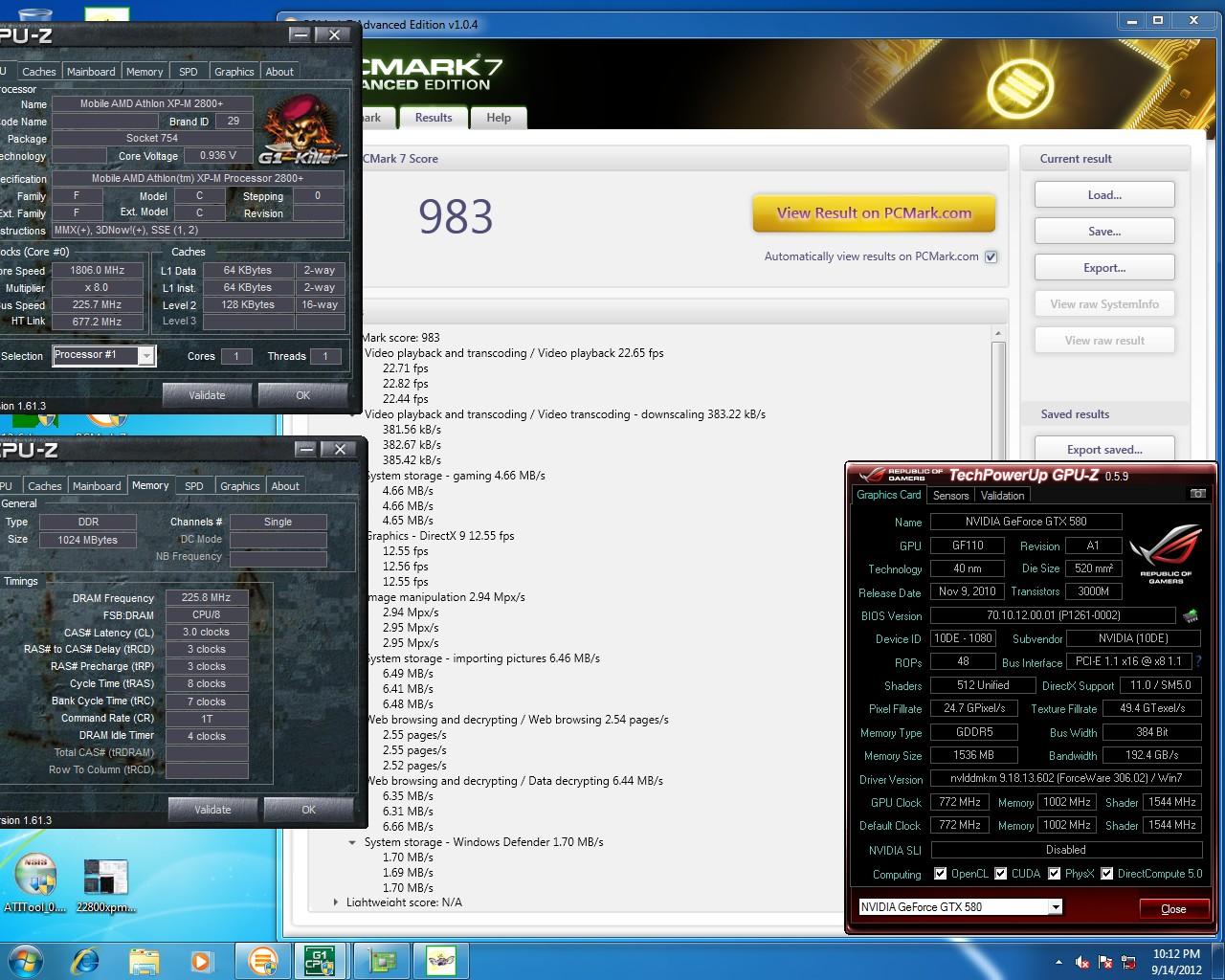This screenshot has width=1225, height=980.
Task: Click the GPU-Z screenshot camera icon
Action: (x=1197, y=494)
